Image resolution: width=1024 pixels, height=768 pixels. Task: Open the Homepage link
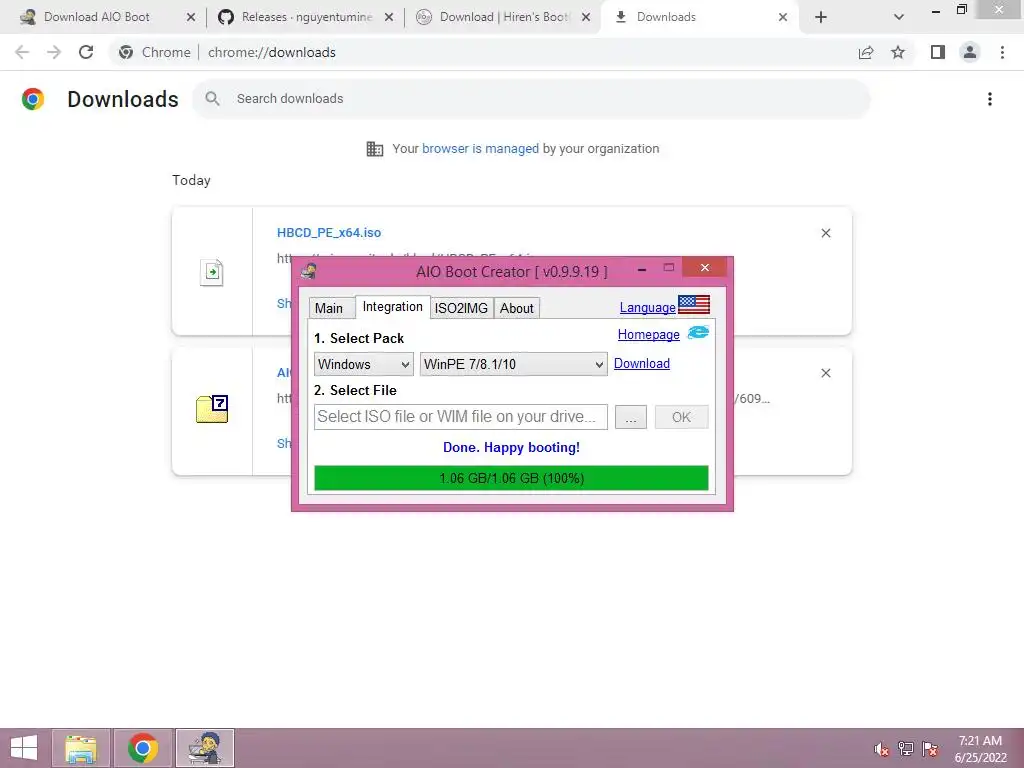pos(648,334)
